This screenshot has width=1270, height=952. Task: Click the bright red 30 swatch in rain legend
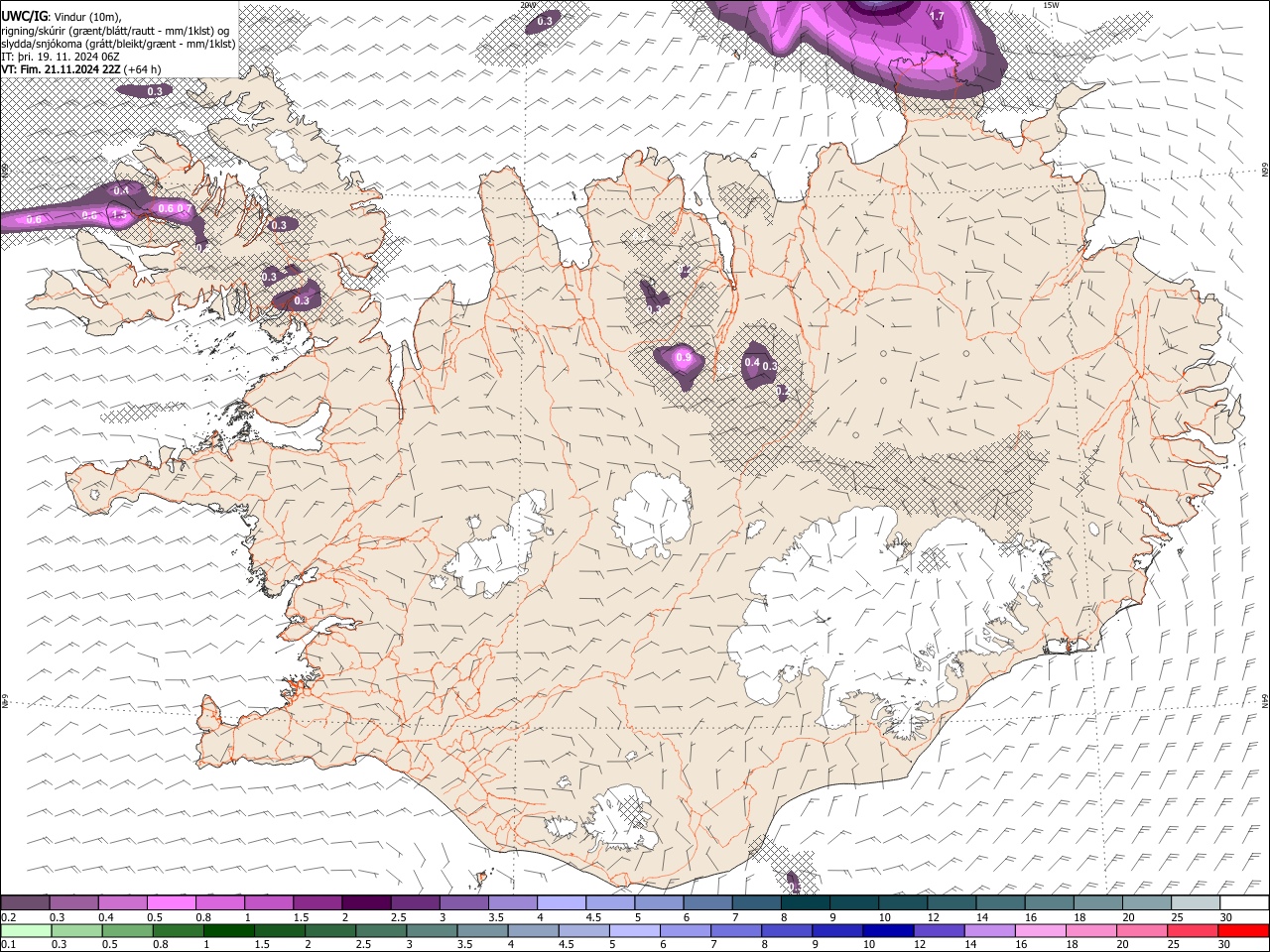pos(1244,930)
